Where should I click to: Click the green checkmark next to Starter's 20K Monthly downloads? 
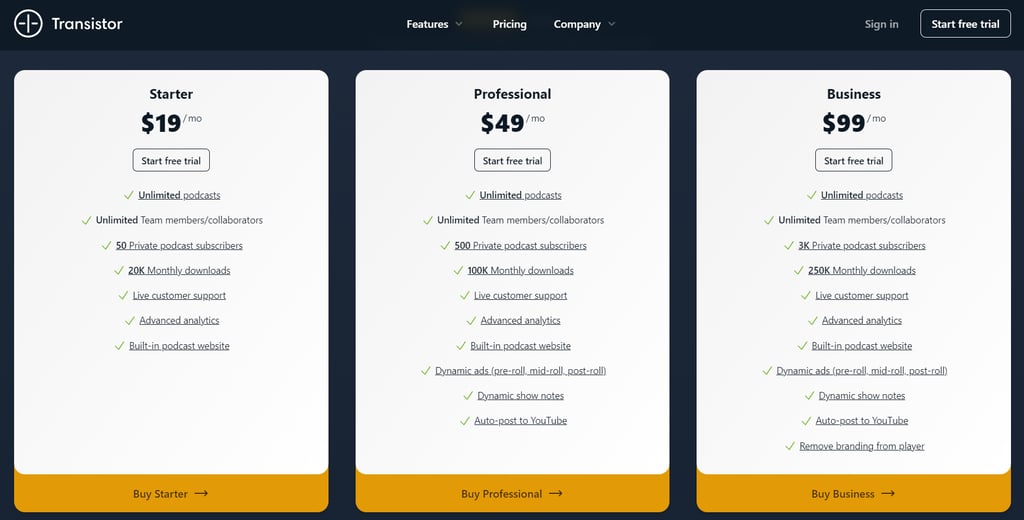tap(119, 270)
